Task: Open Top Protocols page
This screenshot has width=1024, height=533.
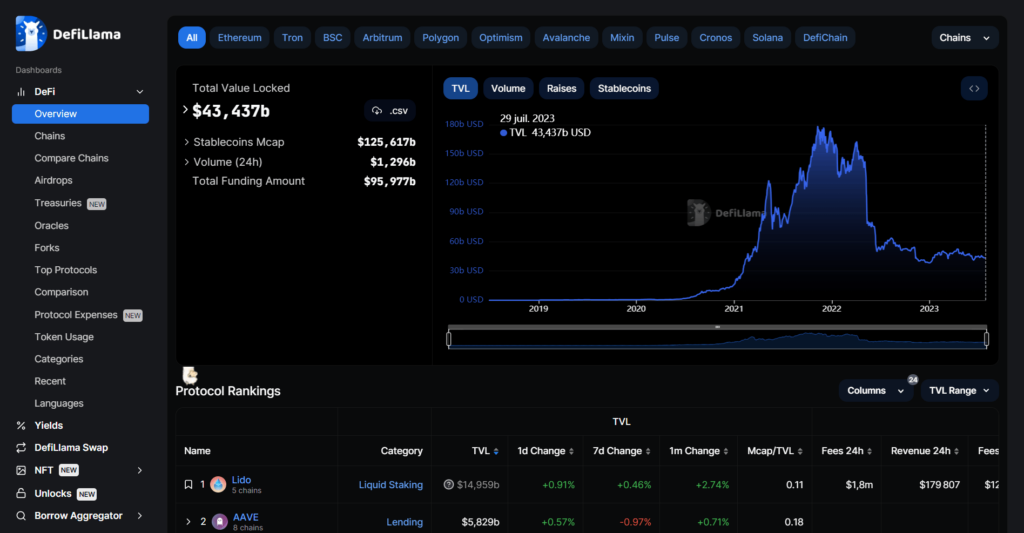Action: point(65,270)
